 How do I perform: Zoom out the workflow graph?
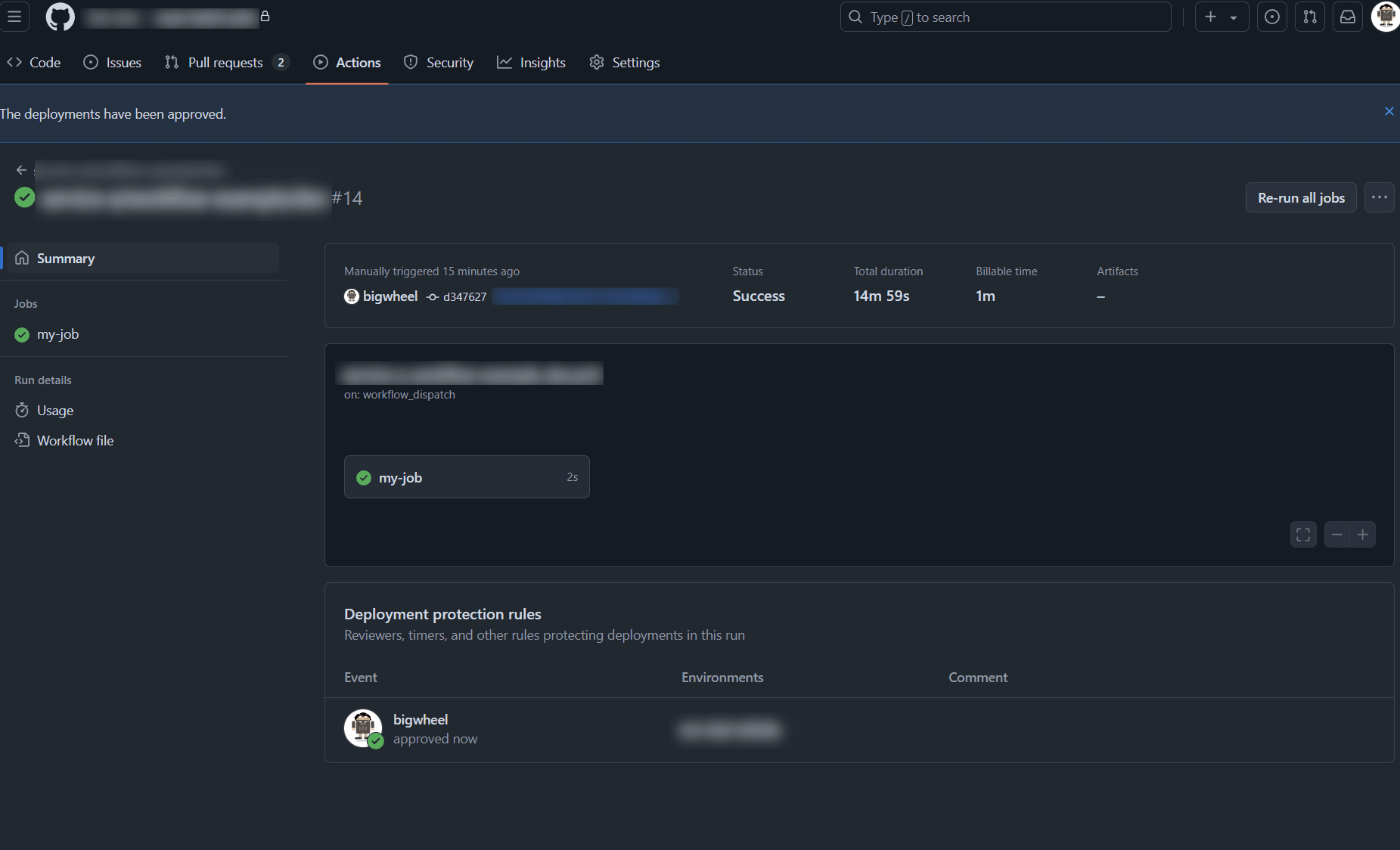(1337, 535)
